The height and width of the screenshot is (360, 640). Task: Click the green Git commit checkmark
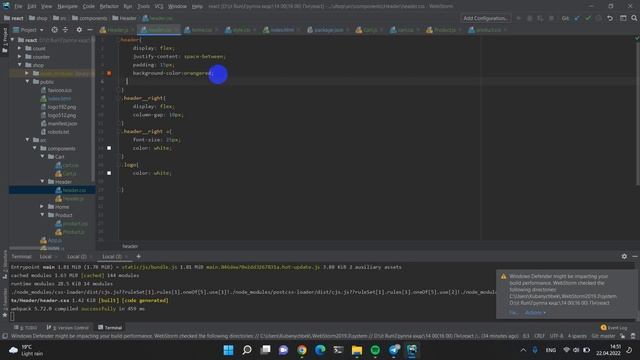(588, 18)
